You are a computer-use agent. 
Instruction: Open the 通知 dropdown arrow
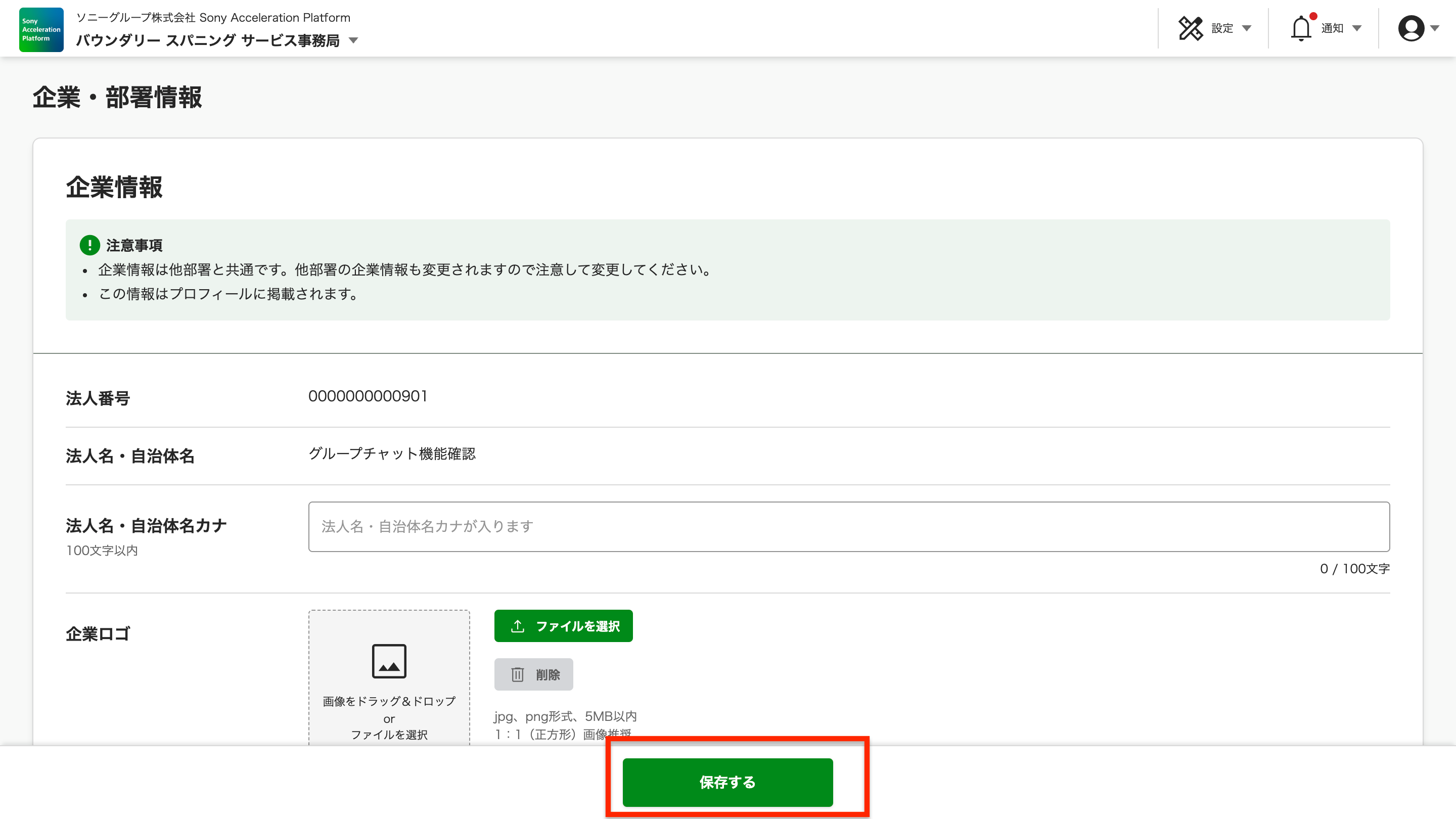coord(1357,28)
